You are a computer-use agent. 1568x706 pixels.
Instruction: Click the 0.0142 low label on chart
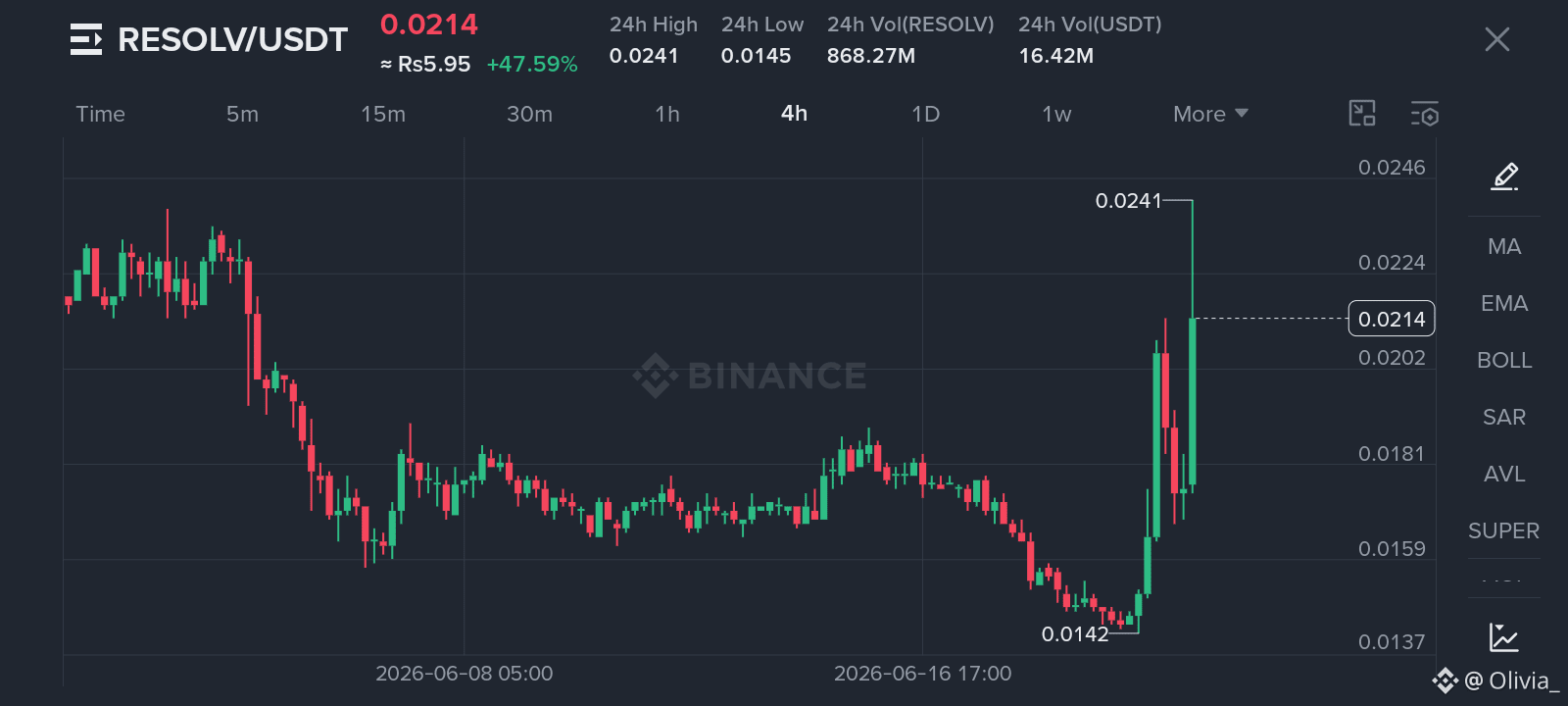pos(1075,634)
